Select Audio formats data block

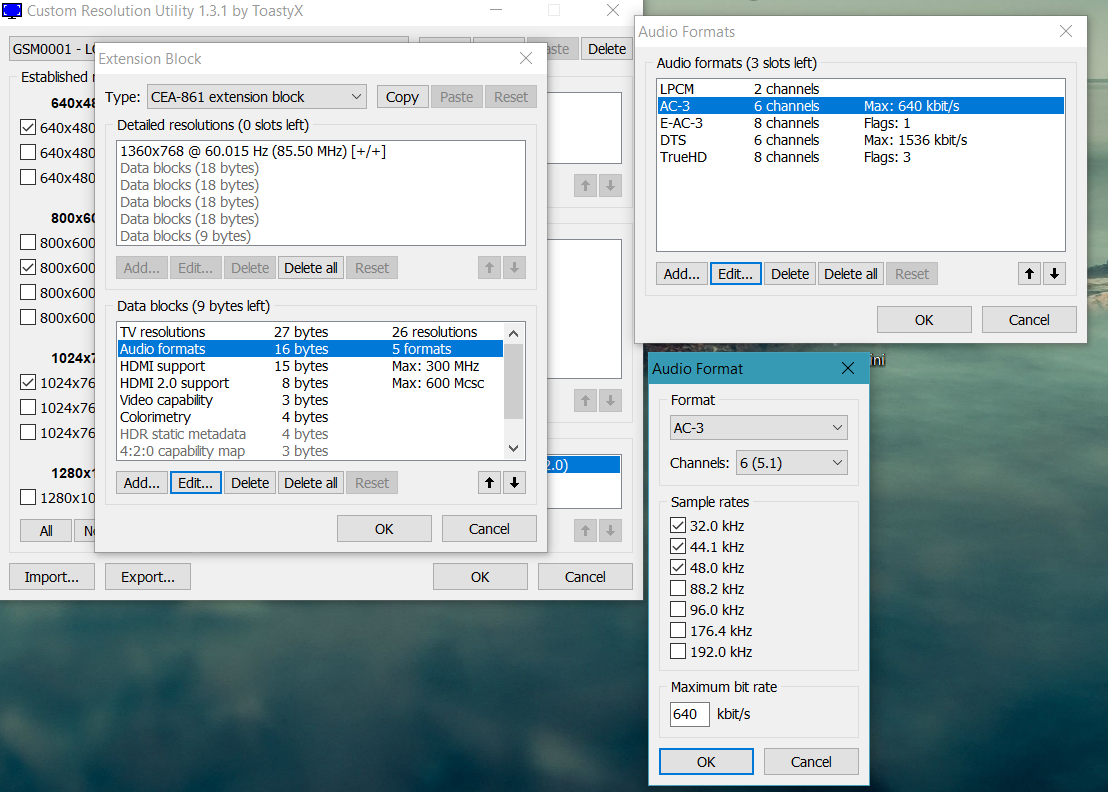tap(310, 349)
